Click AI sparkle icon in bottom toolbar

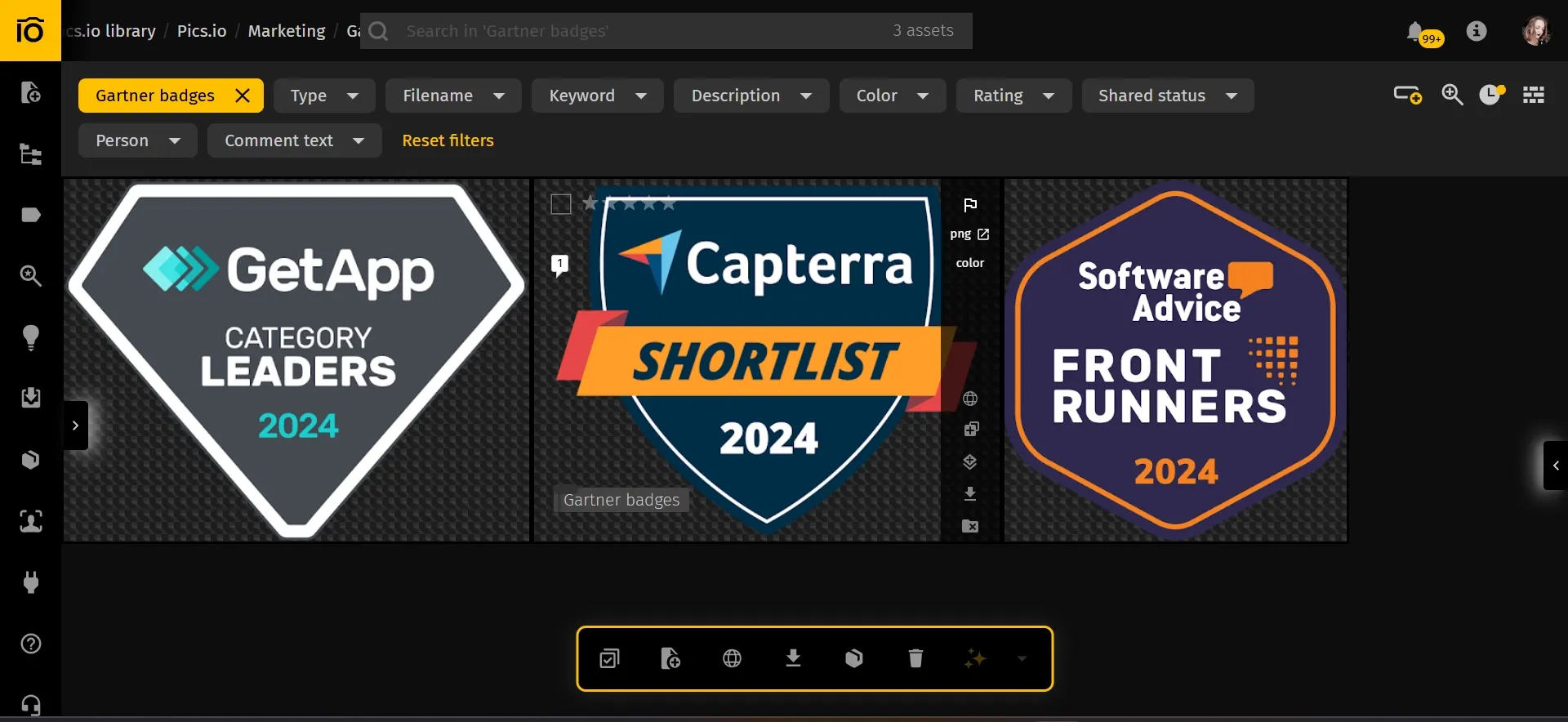tap(975, 658)
